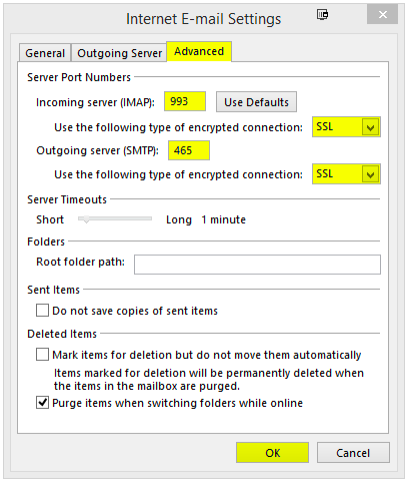Expand outgoing server encryption dropdown arrow

(371, 174)
